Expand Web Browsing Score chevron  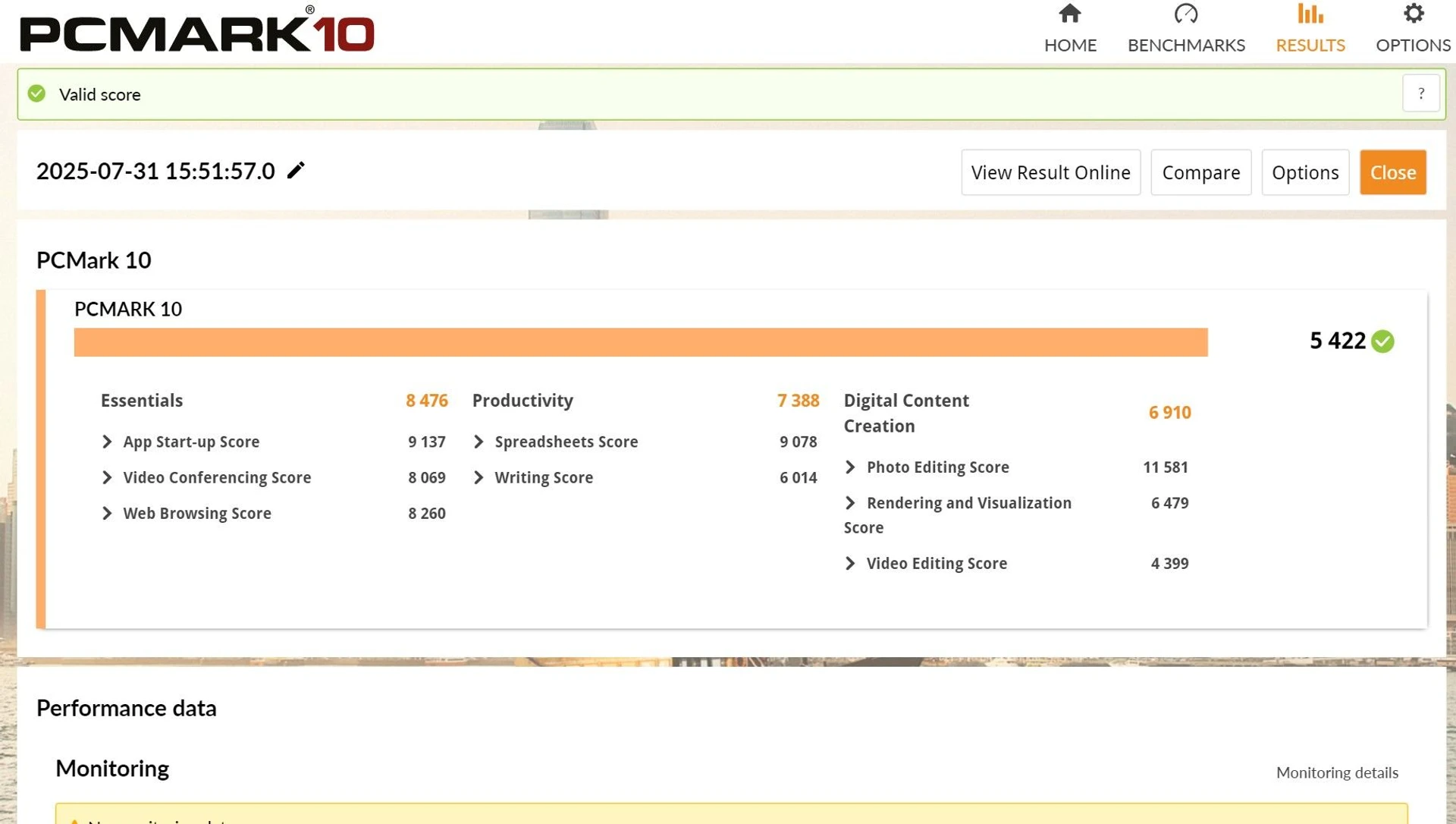point(107,513)
